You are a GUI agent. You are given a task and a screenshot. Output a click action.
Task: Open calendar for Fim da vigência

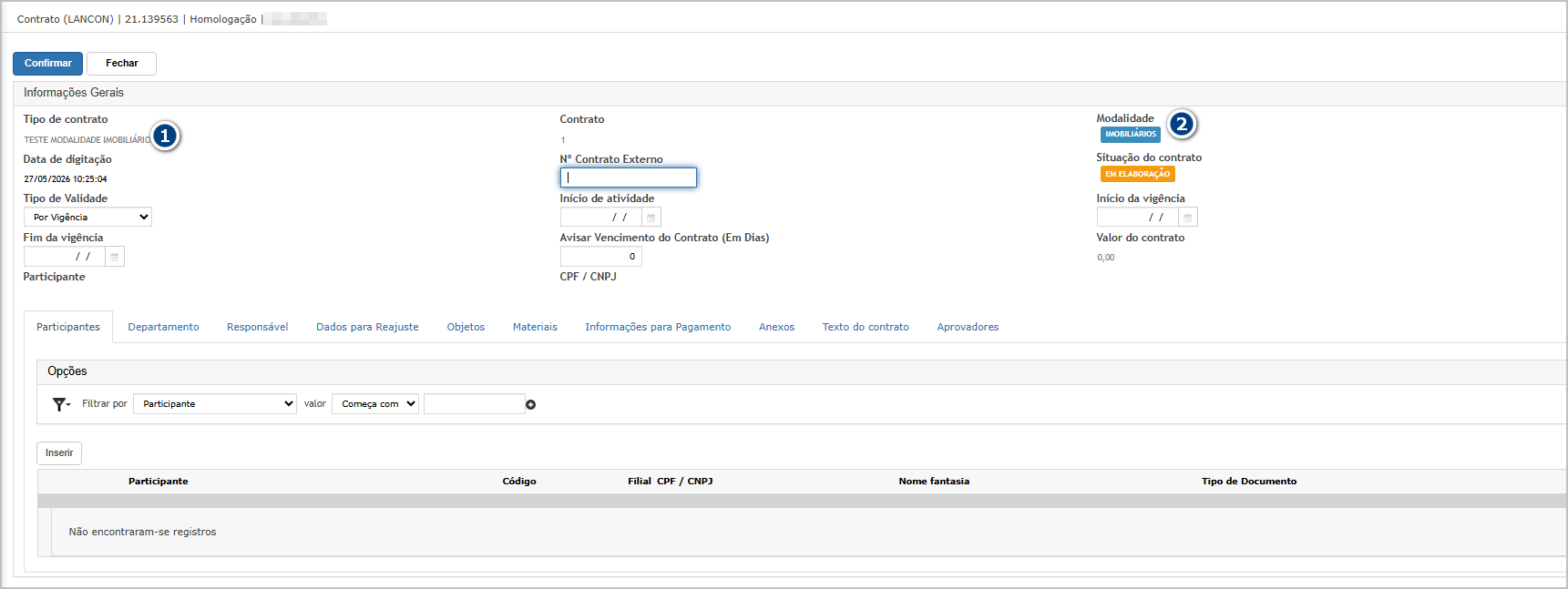[115, 257]
